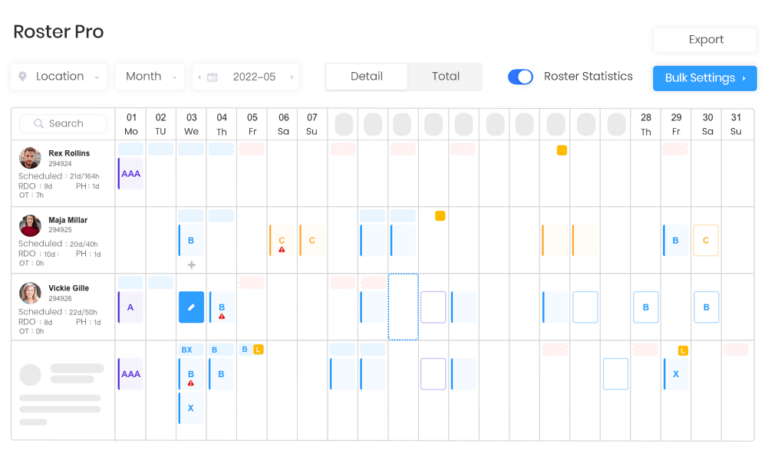Switch to the Detail tab
768x453 pixels.
(x=366, y=77)
